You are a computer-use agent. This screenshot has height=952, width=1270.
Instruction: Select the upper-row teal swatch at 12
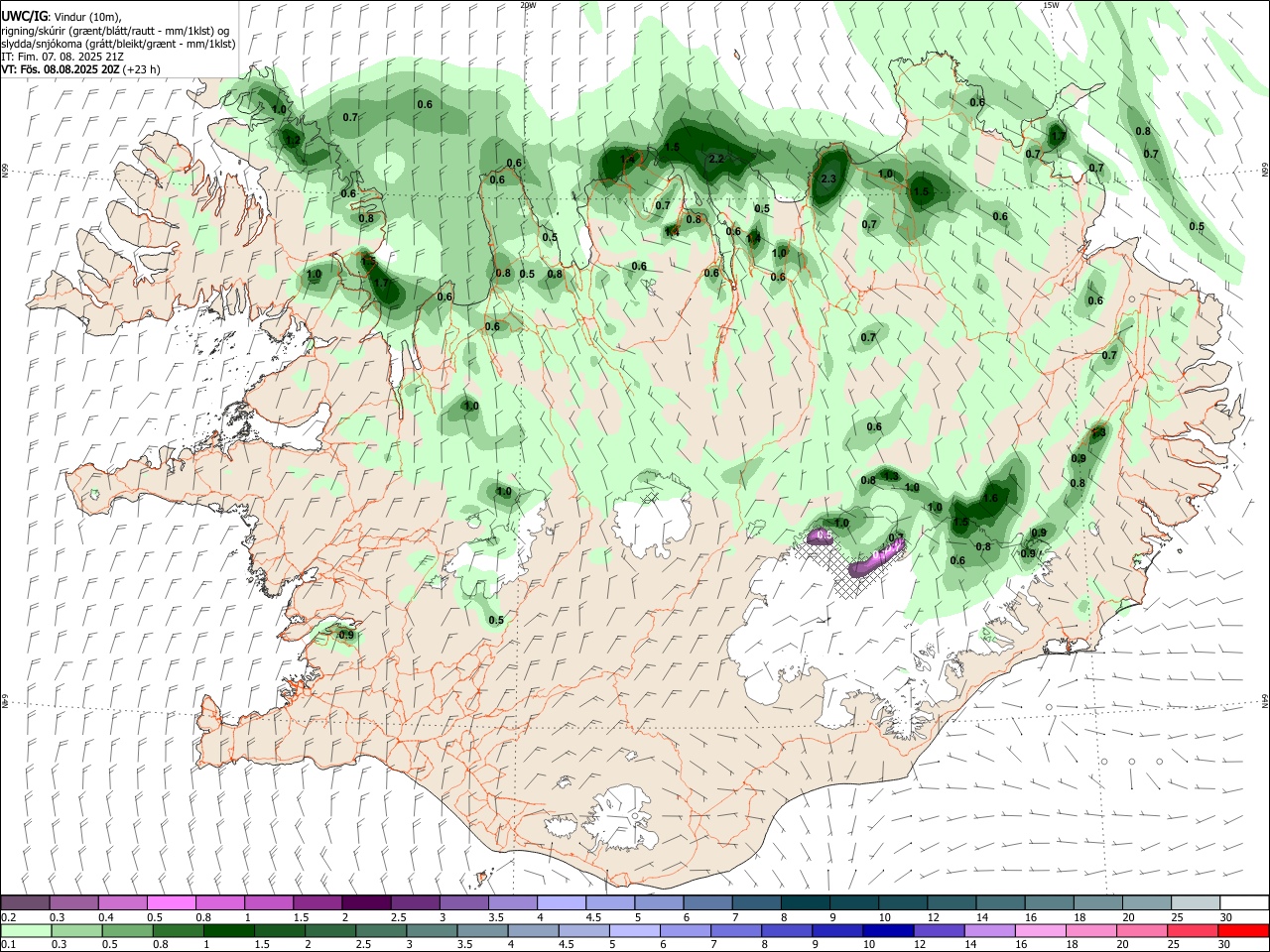click(951, 902)
